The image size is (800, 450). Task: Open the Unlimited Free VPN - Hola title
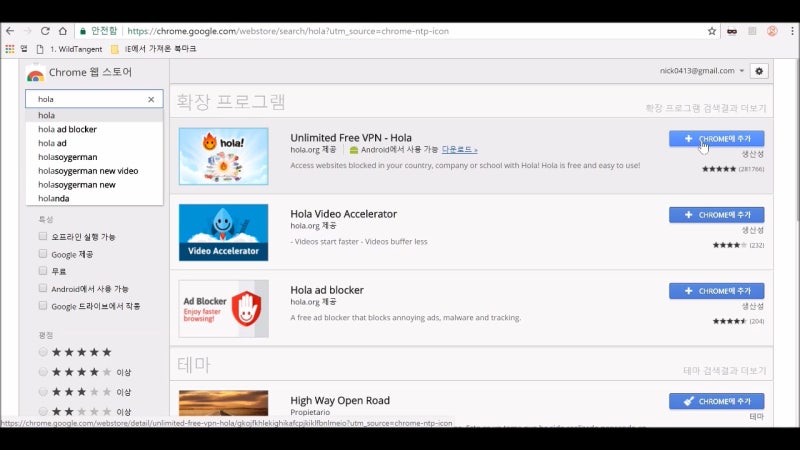coord(351,138)
